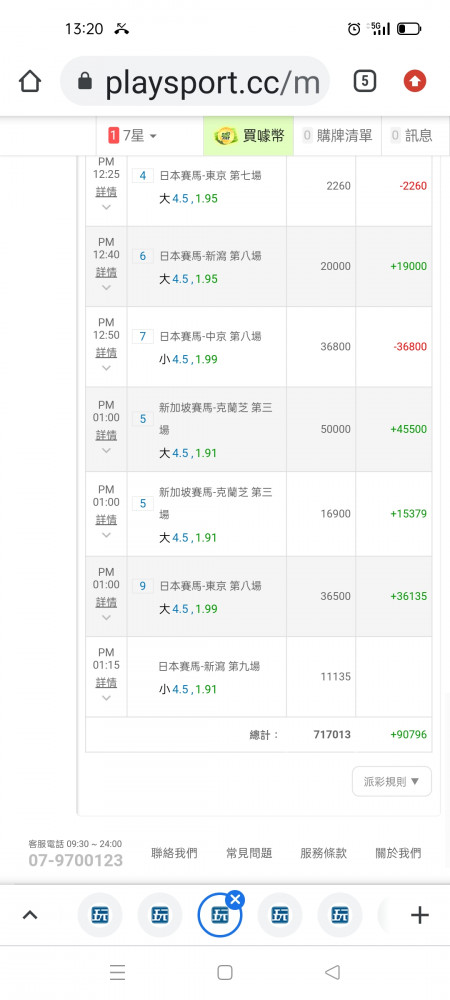
Task: Open the 買噱幣 tab
Action: pyautogui.click(x=249, y=135)
